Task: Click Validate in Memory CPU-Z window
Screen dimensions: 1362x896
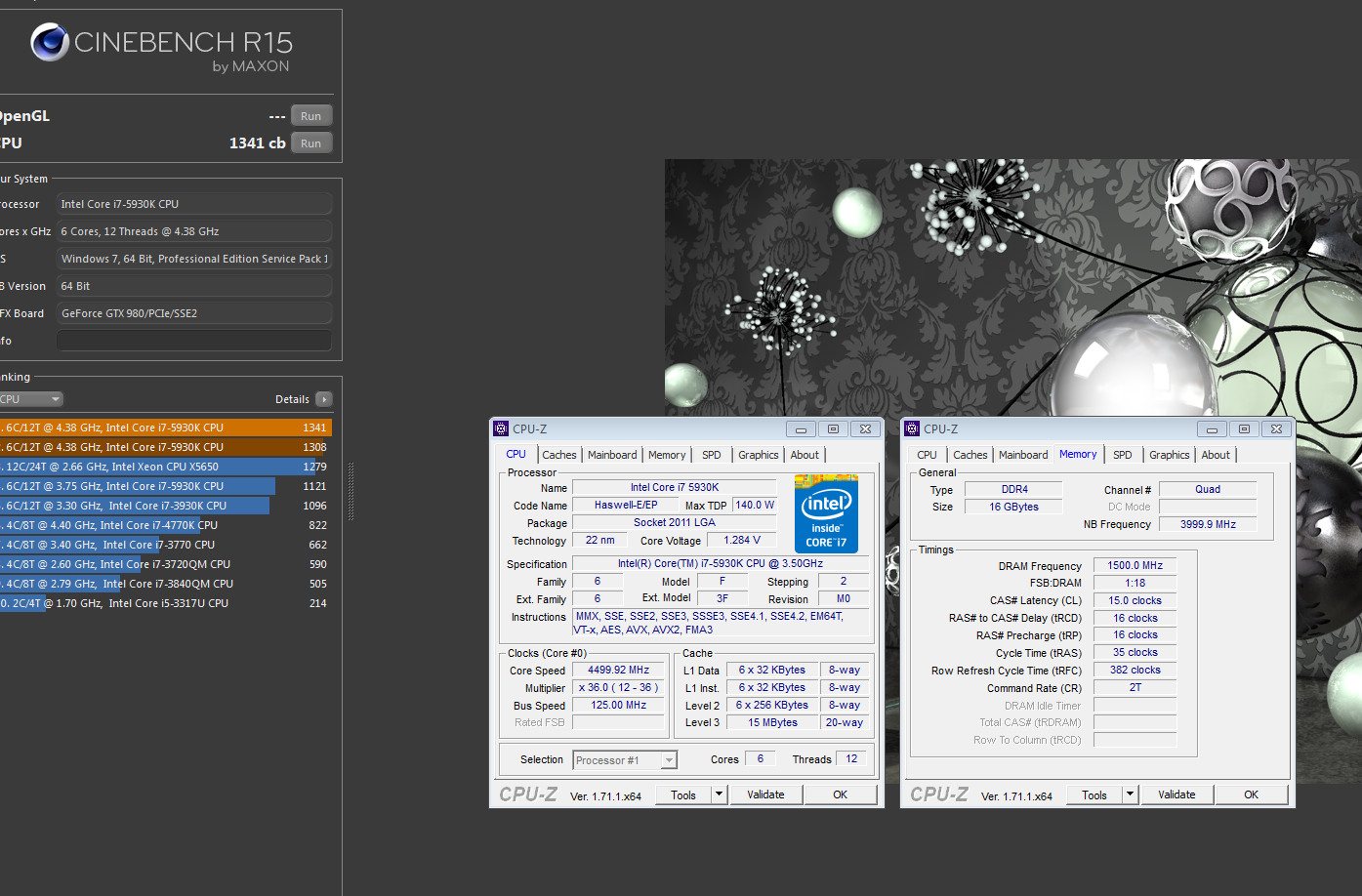Action: point(1177,794)
